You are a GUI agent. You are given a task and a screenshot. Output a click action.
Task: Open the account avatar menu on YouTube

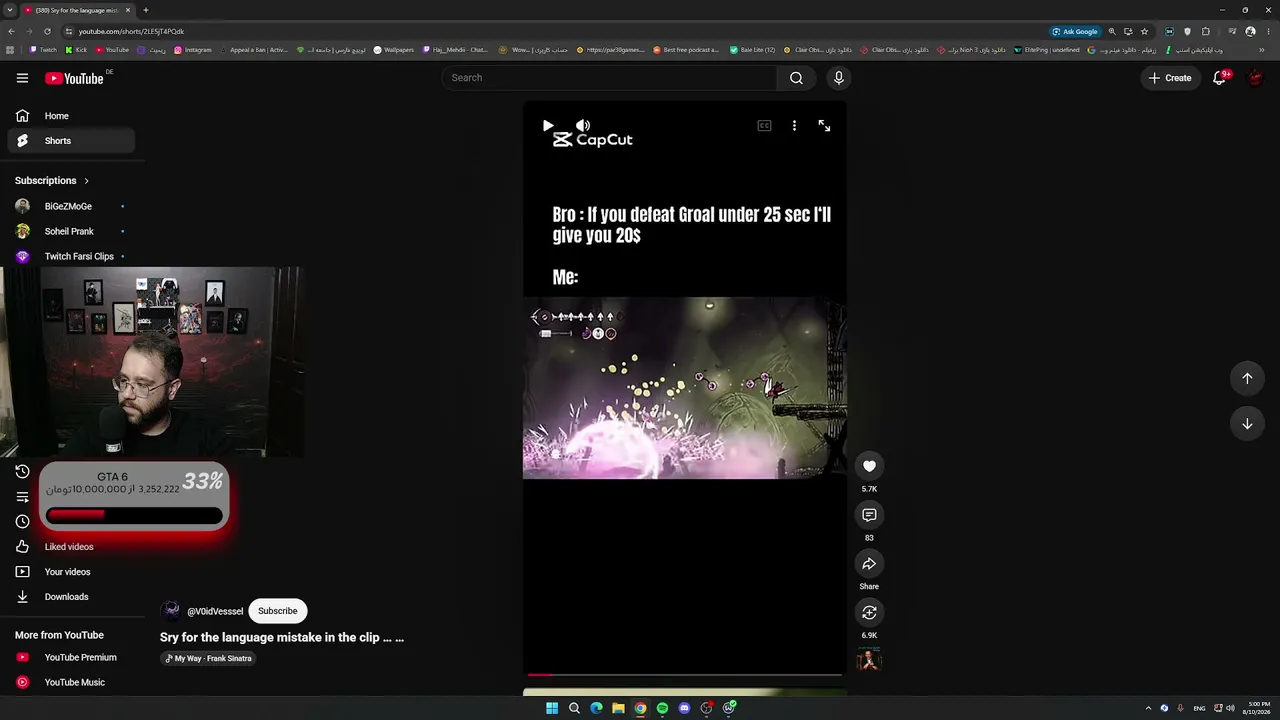coord(1255,78)
